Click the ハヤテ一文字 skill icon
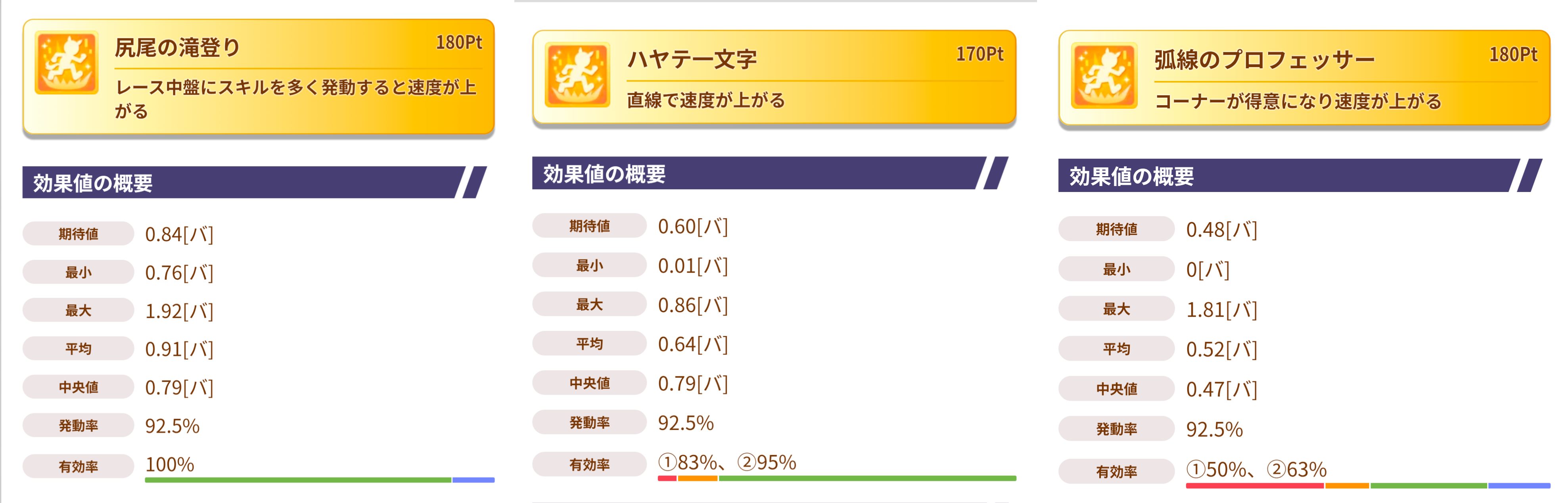This screenshot has height=503, width=1568. click(577, 74)
